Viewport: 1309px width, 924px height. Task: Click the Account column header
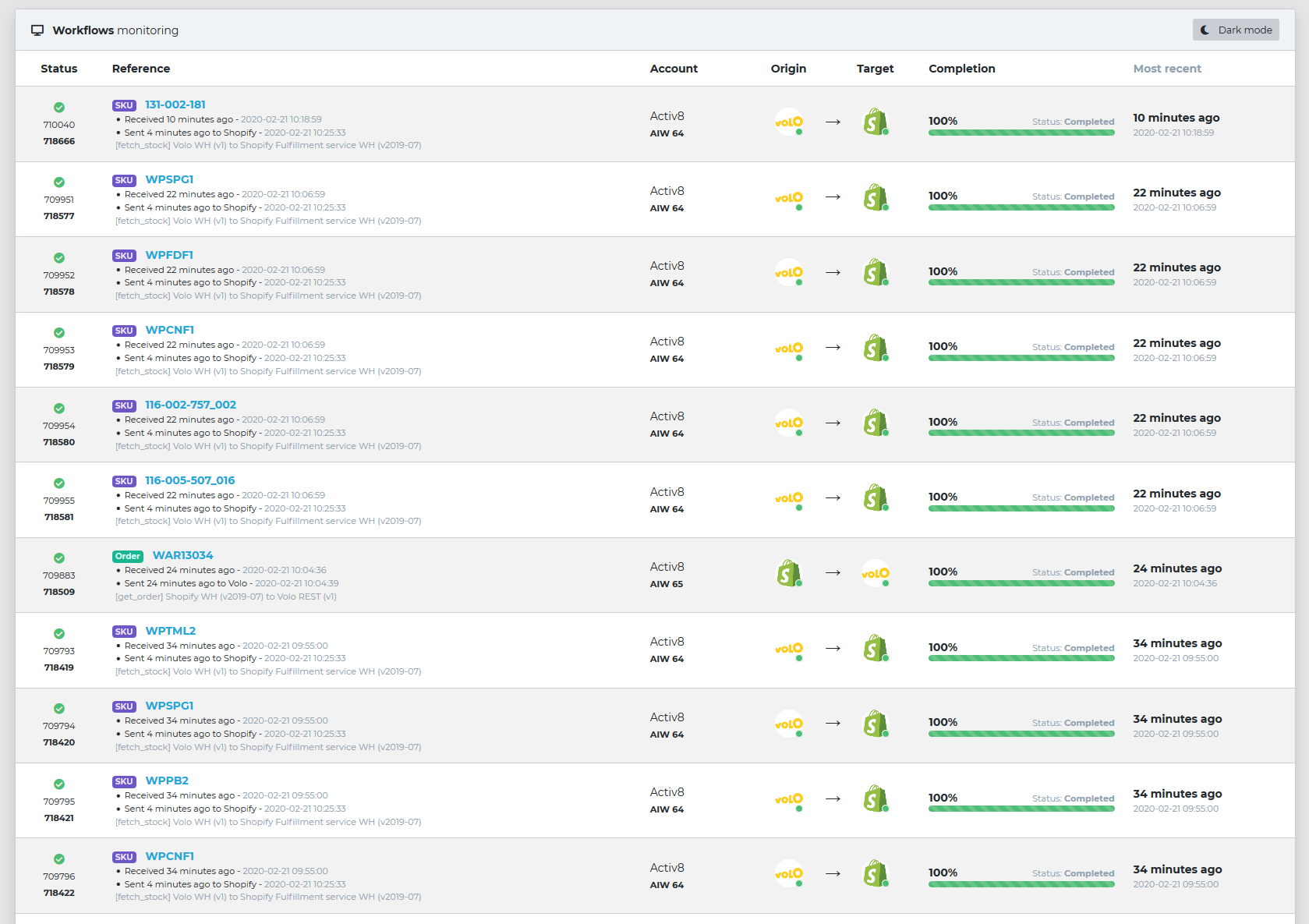(x=674, y=69)
